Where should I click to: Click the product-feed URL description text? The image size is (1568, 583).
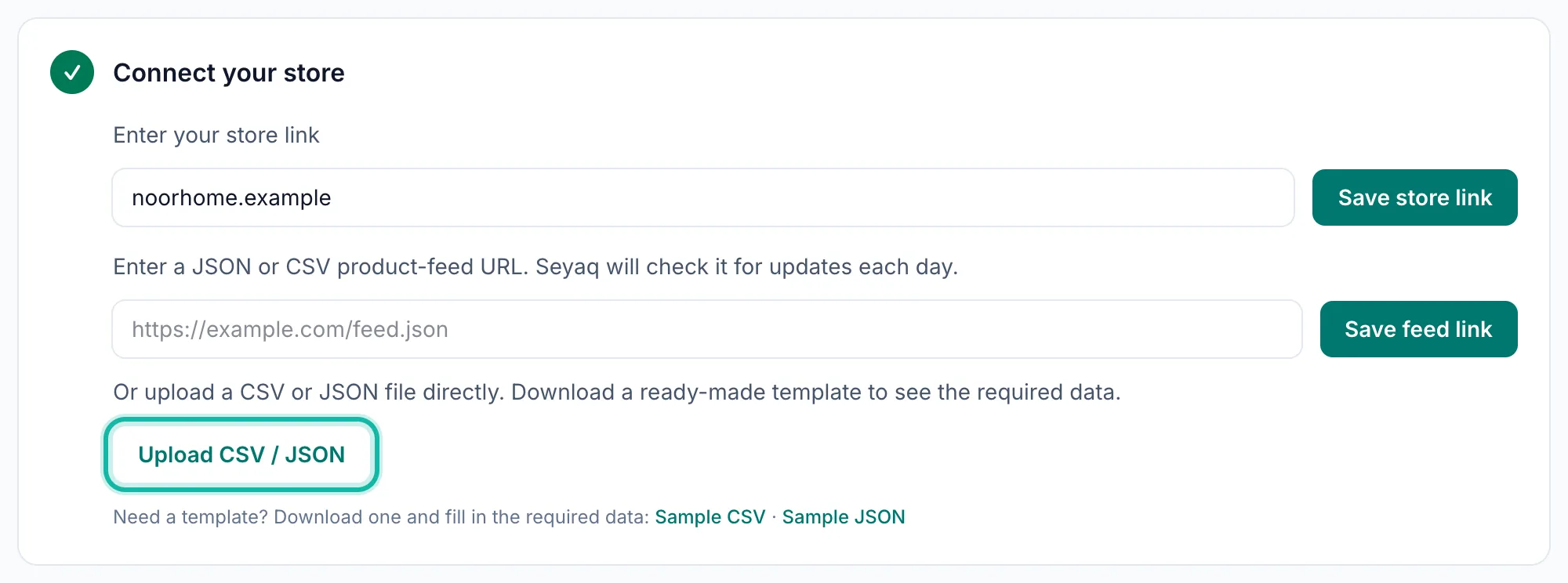[535, 267]
